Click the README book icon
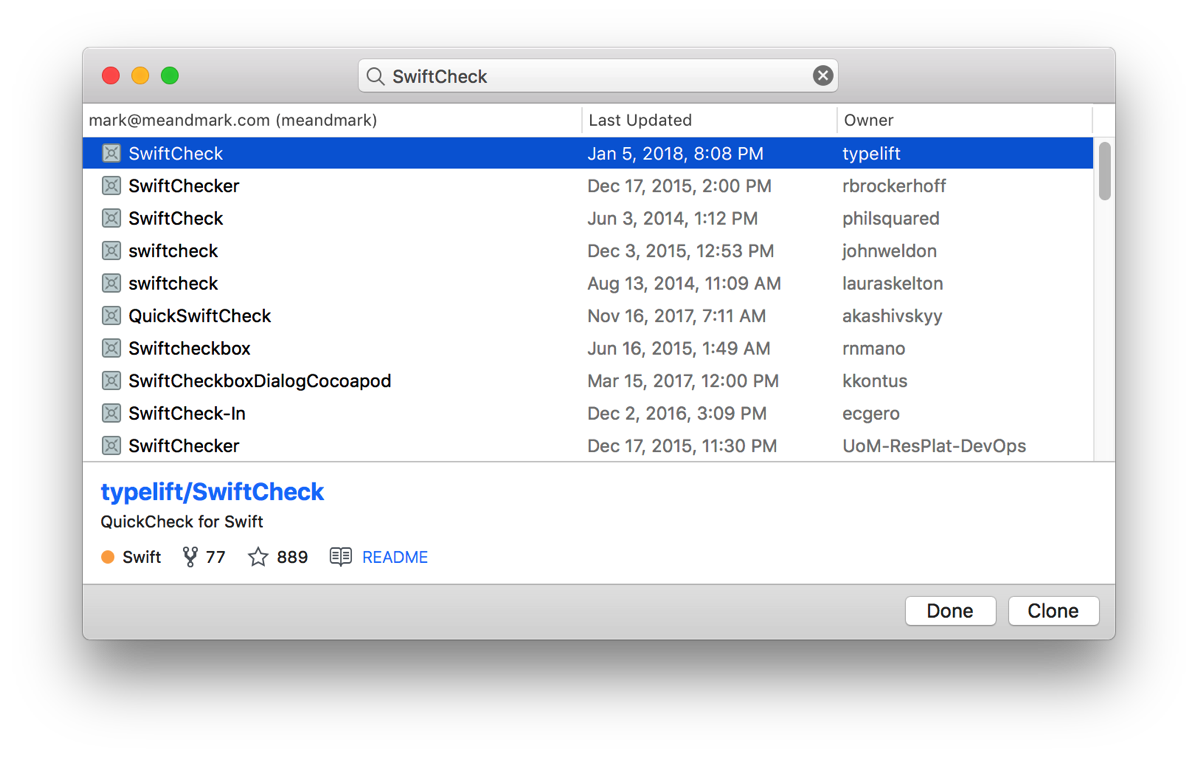 click(x=340, y=557)
